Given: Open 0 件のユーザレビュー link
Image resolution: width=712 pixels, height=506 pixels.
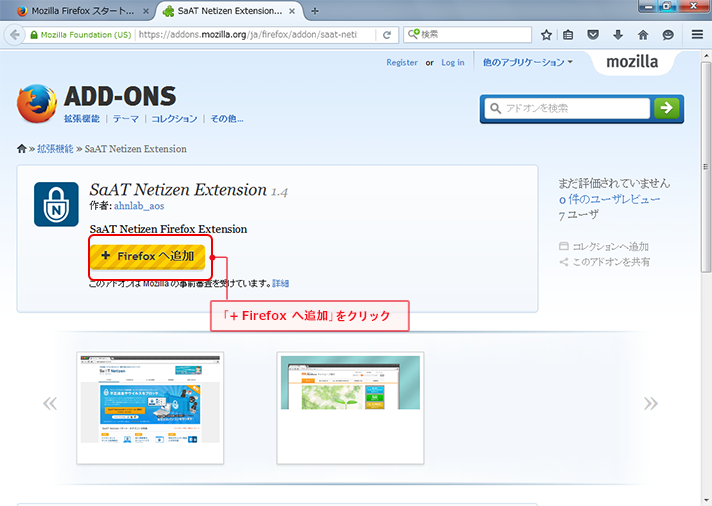Looking at the screenshot, I should tap(609, 199).
